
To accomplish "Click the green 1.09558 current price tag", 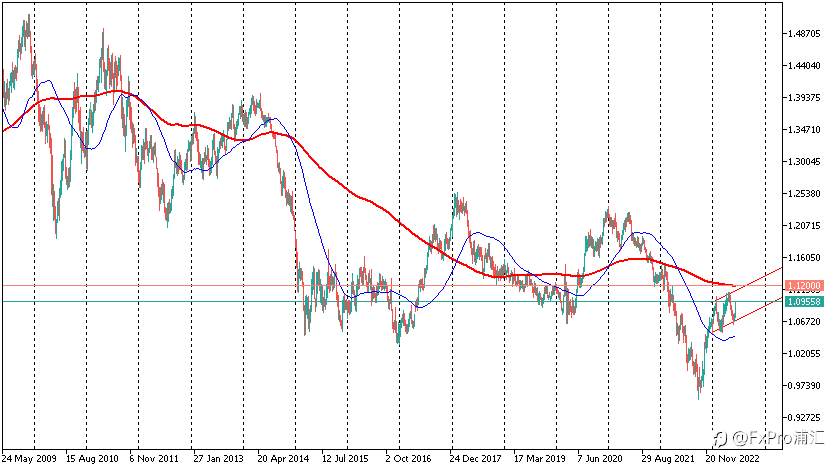I will click(x=804, y=302).
